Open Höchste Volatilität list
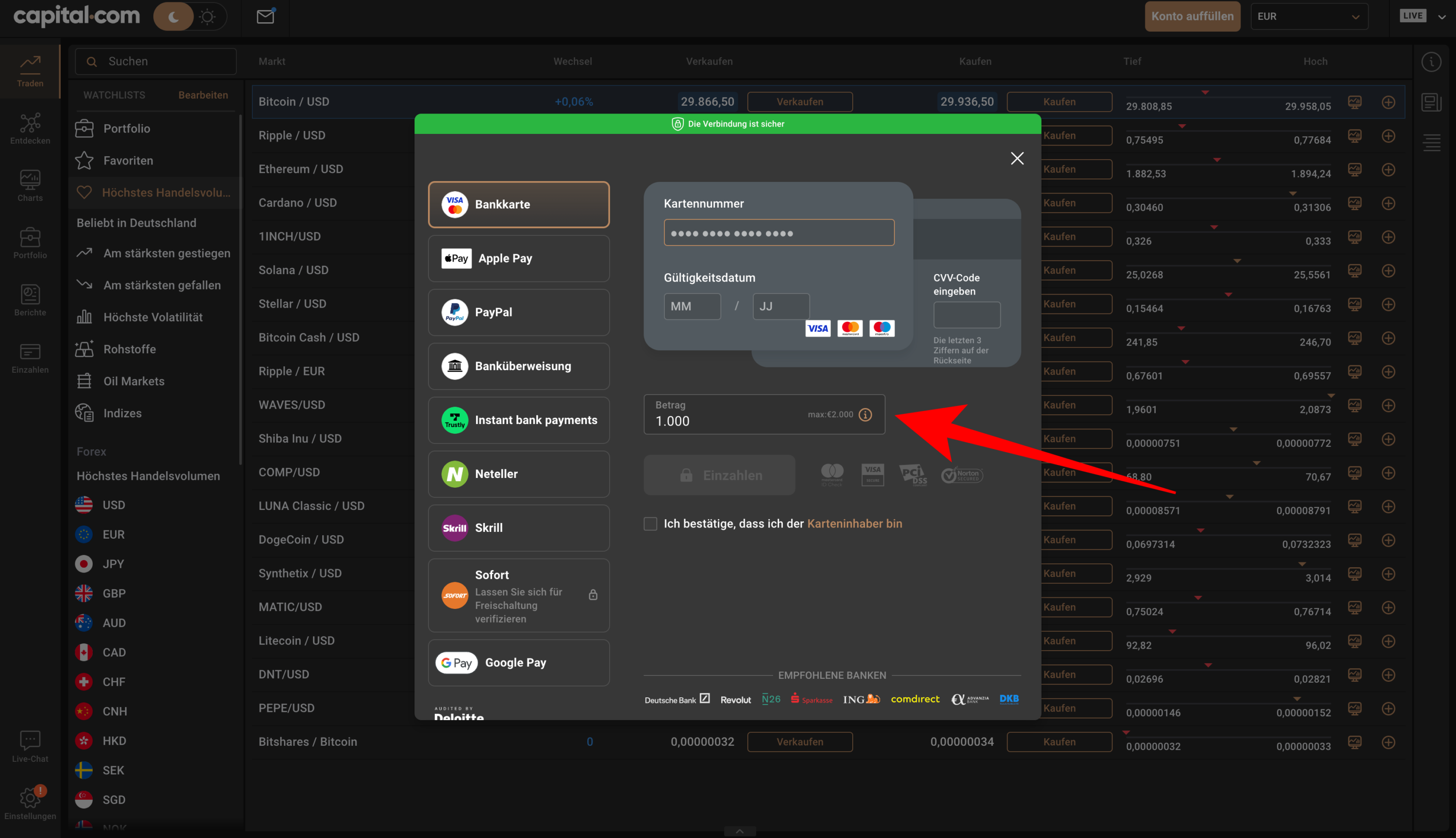 [154, 317]
